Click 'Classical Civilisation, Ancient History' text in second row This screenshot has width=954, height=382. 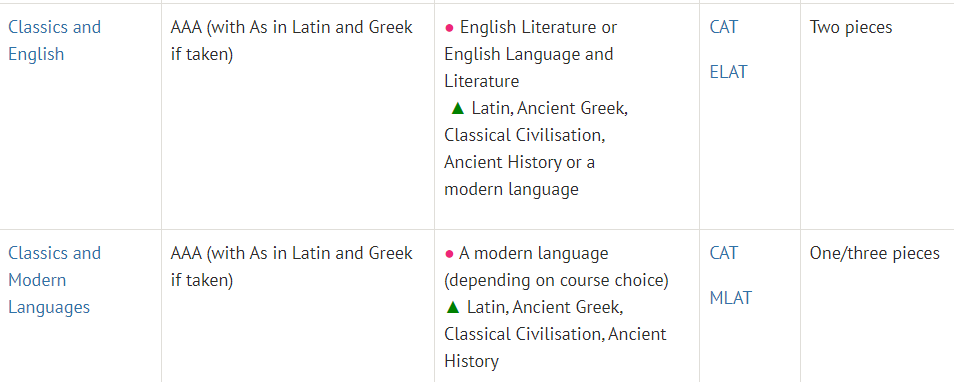tap(555, 347)
